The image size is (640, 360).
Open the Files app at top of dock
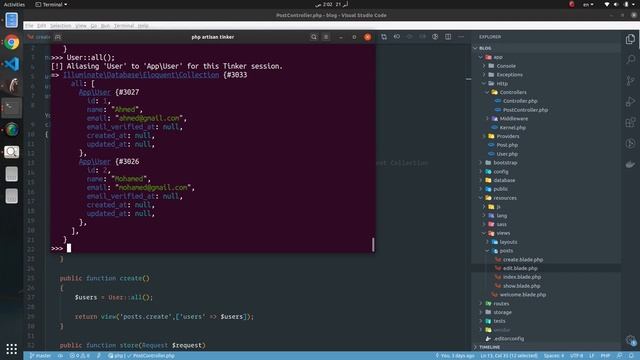(12, 20)
